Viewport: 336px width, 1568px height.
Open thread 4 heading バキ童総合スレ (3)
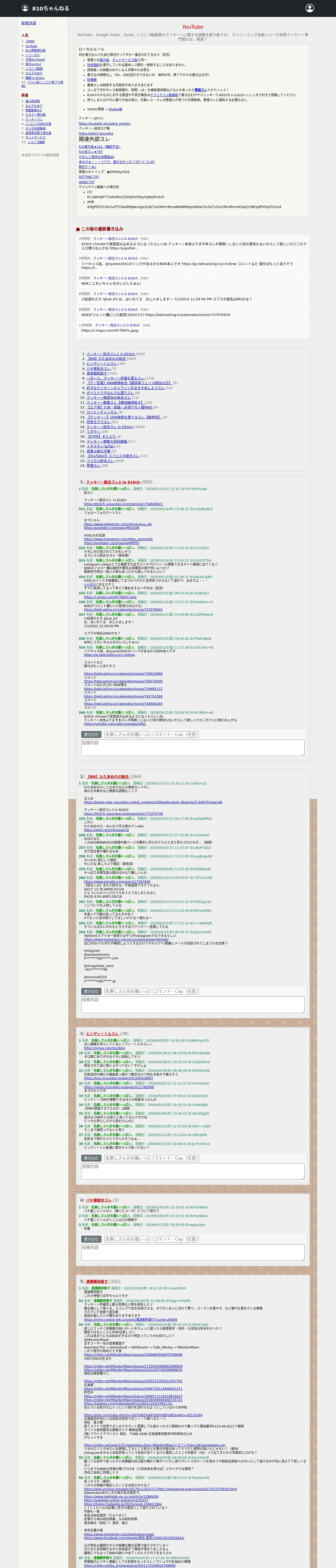[99, 1200]
